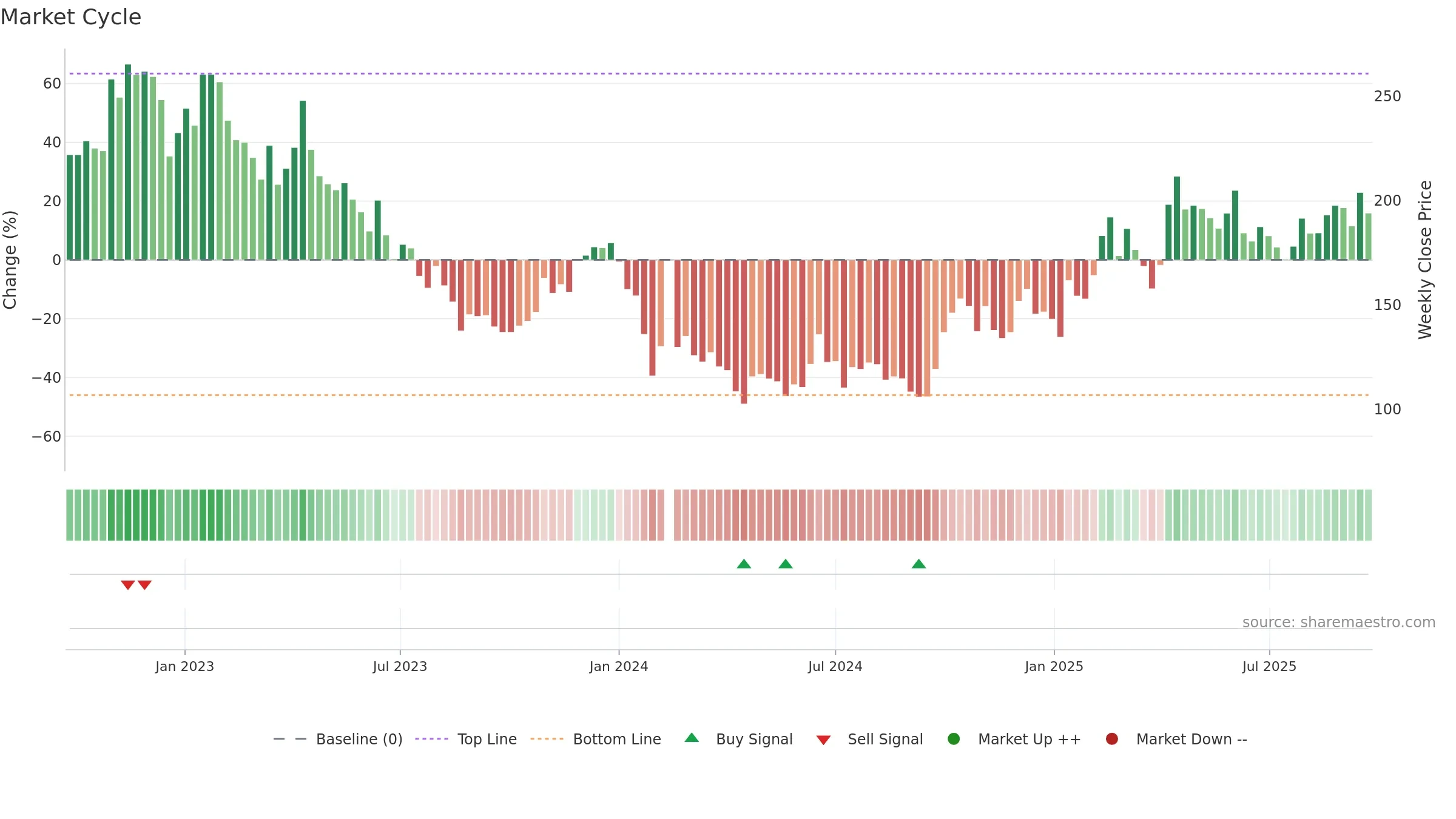
Task: Click the Buy Signal legend triangle icon
Action: 692,738
